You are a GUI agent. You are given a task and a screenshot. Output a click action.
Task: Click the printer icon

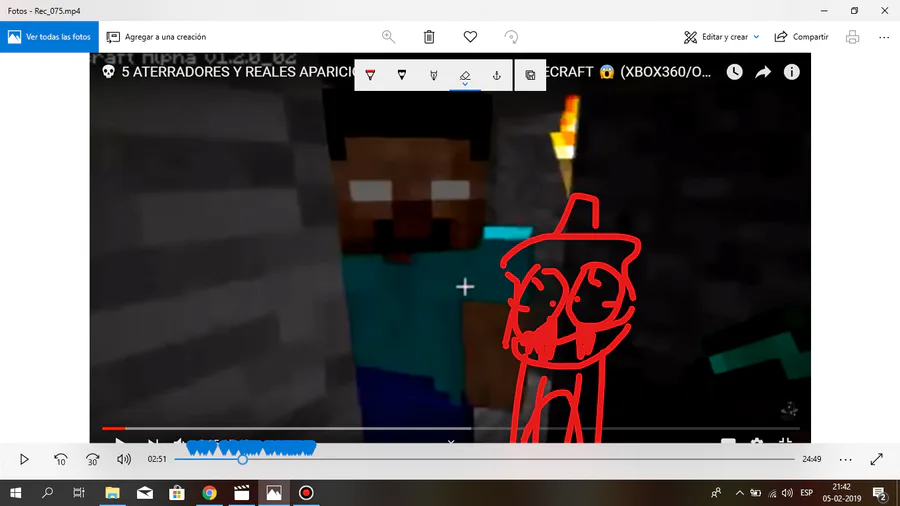click(x=852, y=37)
